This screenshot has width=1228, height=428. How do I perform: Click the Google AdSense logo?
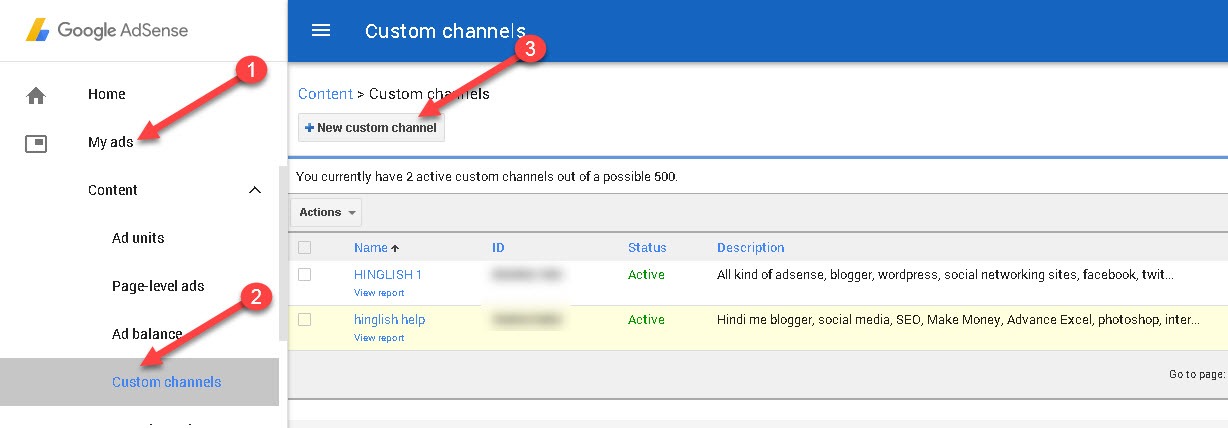pos(107,30)
